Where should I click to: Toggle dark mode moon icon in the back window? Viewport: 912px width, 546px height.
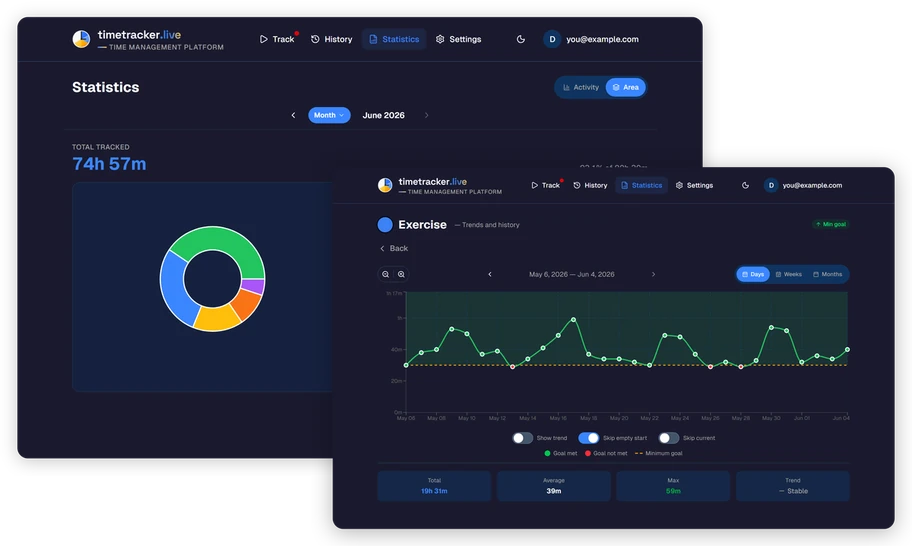[521, 39]
